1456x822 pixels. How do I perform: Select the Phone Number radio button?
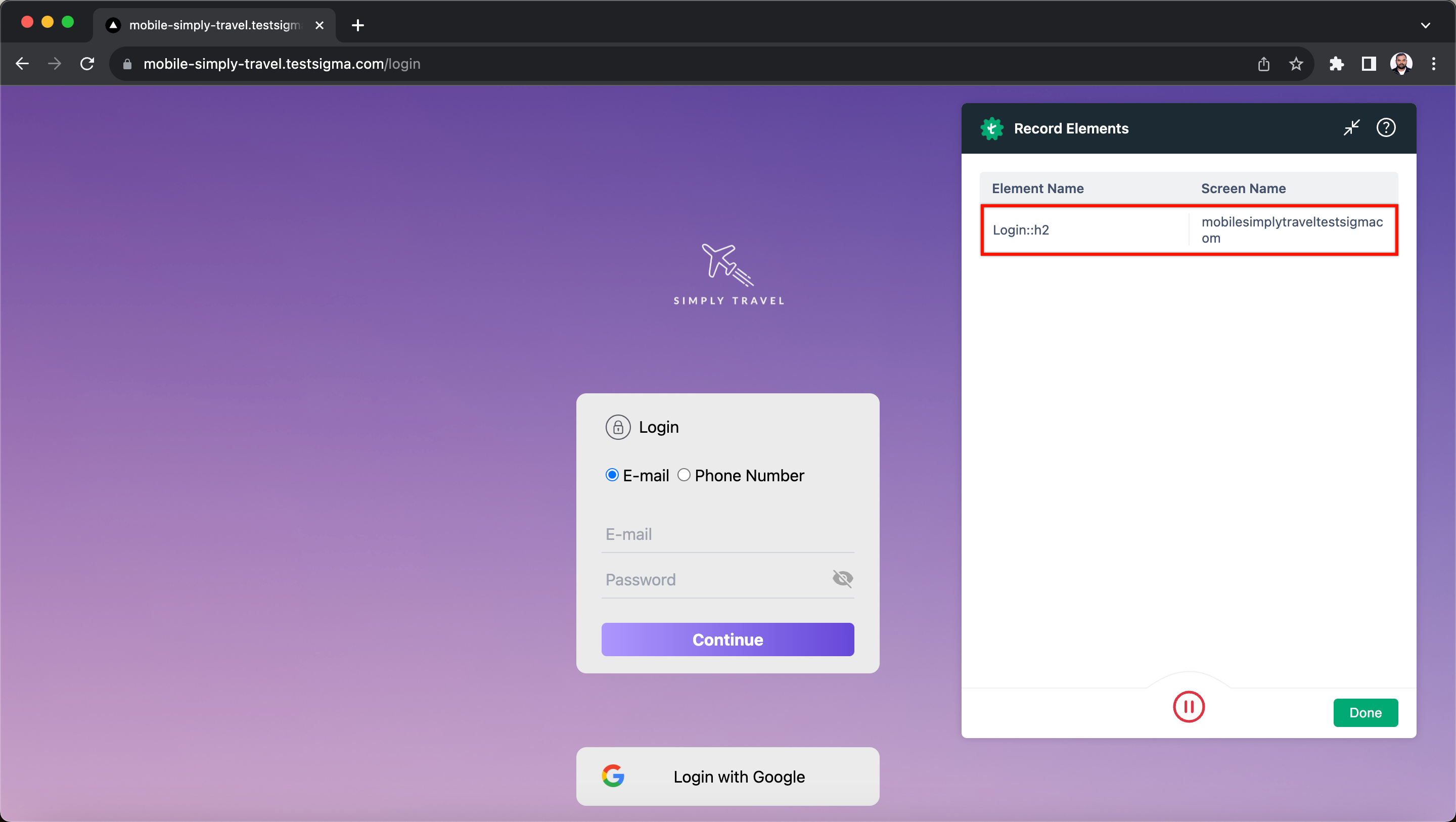click(x=683, y=475)
